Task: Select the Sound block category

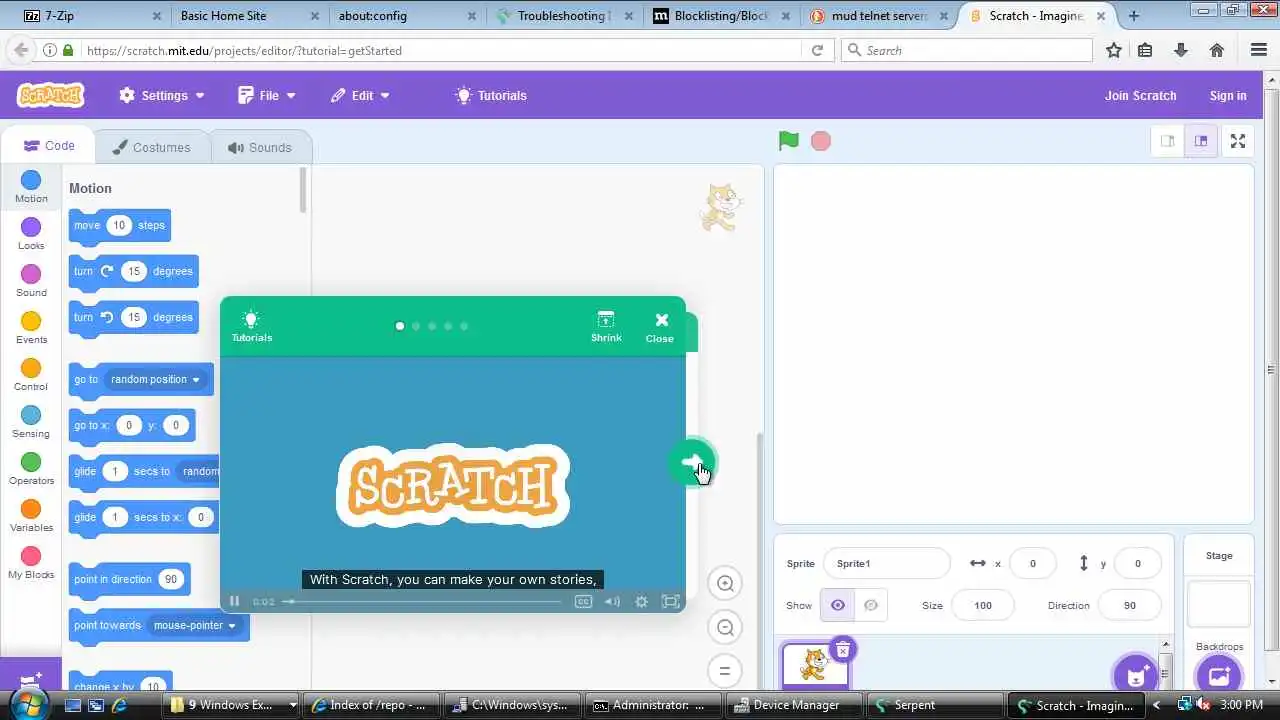Action: click(x=31, y=281)
